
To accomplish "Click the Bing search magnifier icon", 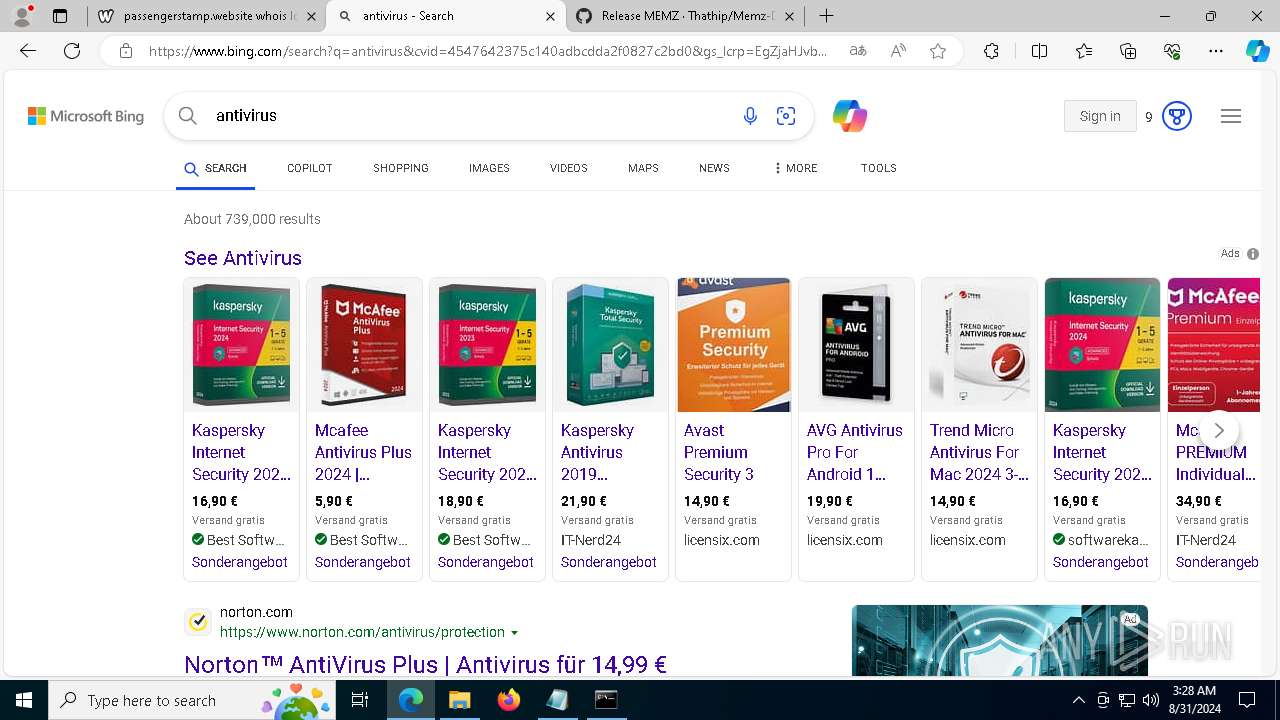I will pos(187,116).
